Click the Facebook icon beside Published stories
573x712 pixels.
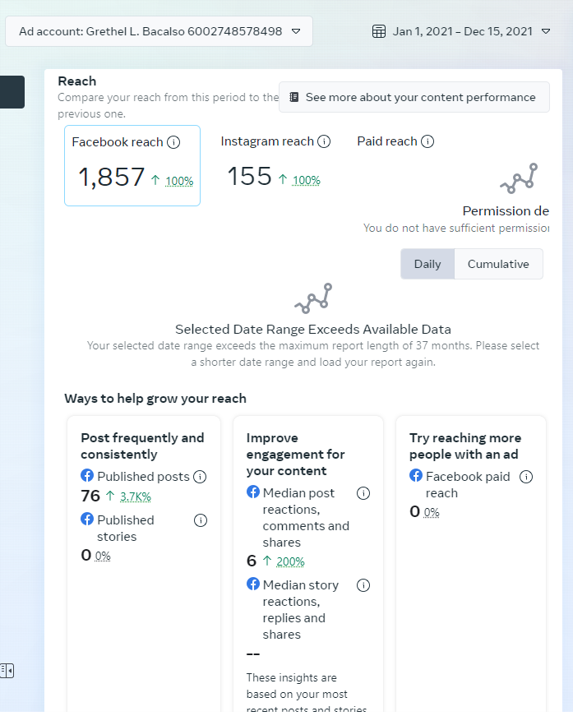[87, 519]
